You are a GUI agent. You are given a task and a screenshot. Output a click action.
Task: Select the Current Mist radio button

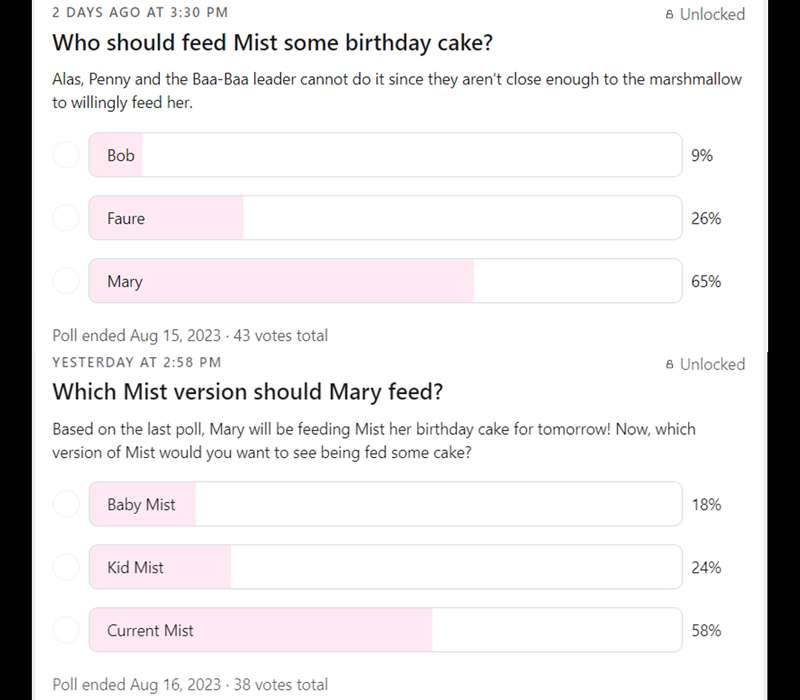pyautogui.click(x=66, y=630)
